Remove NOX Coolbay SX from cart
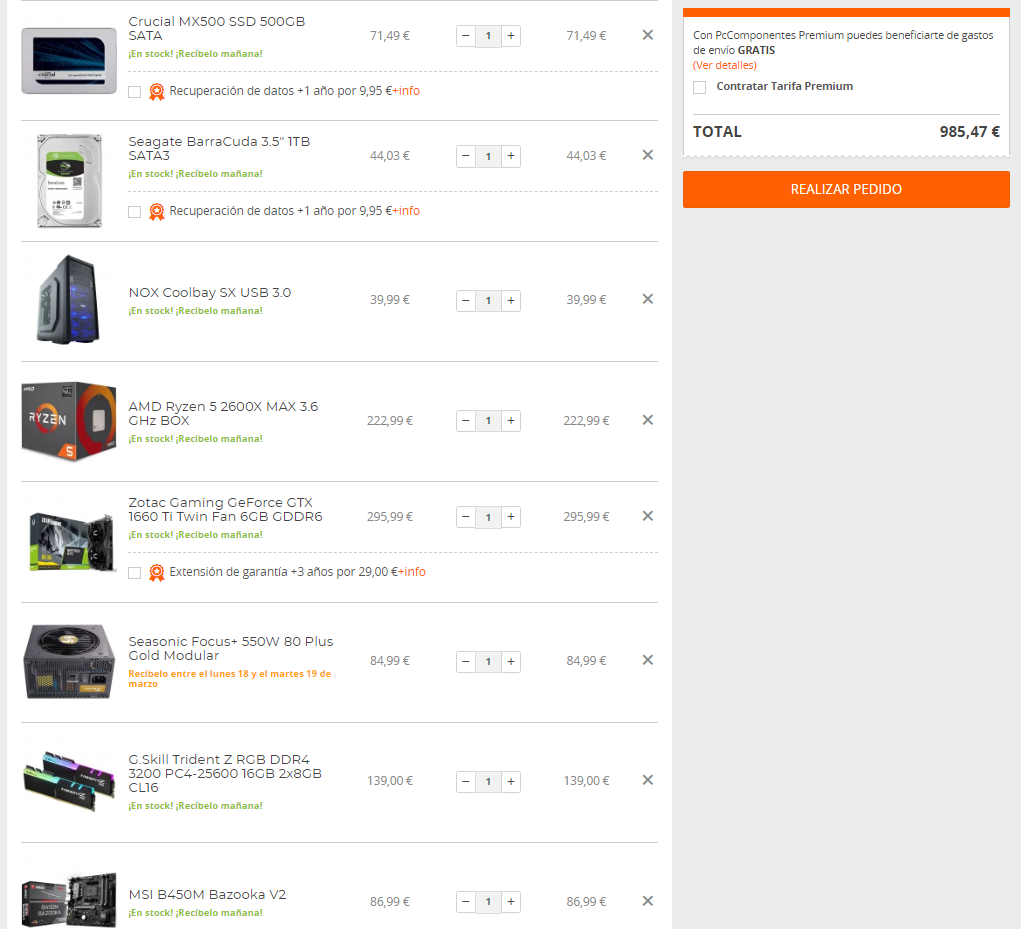This screenshot has width=1021, height=929. point(647,299)
